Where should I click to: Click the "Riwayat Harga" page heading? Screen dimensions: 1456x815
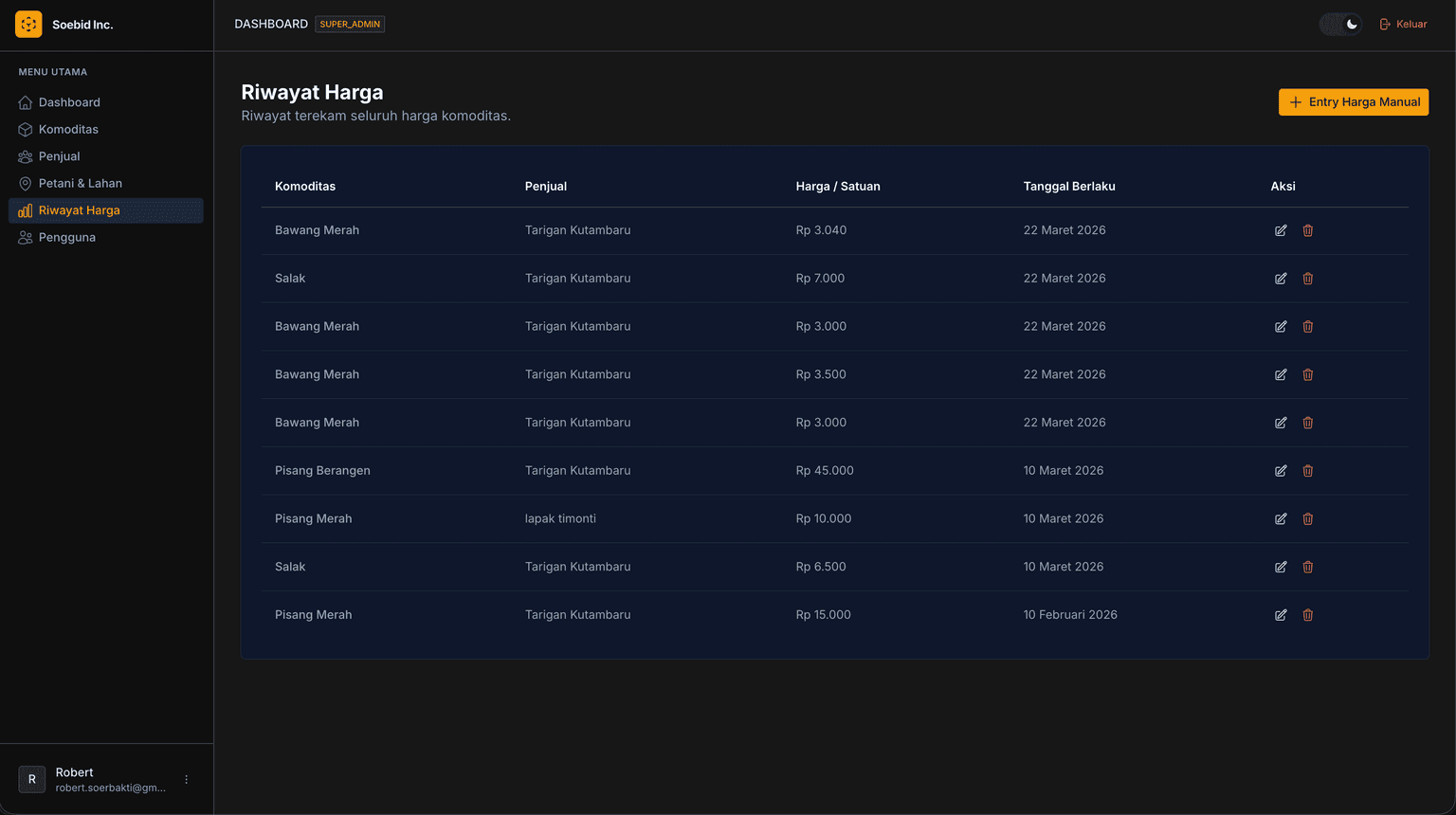point(312,92)
